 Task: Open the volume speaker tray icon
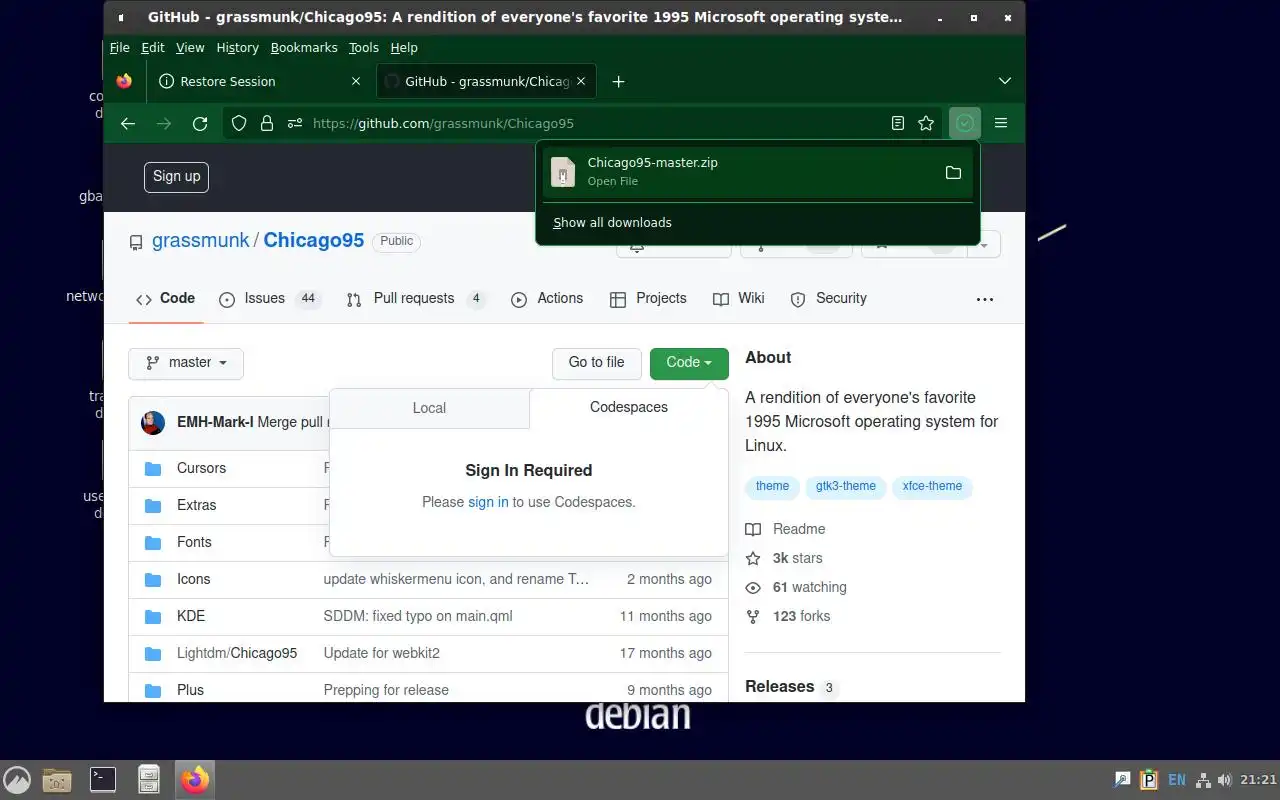tap(1224, 780)
